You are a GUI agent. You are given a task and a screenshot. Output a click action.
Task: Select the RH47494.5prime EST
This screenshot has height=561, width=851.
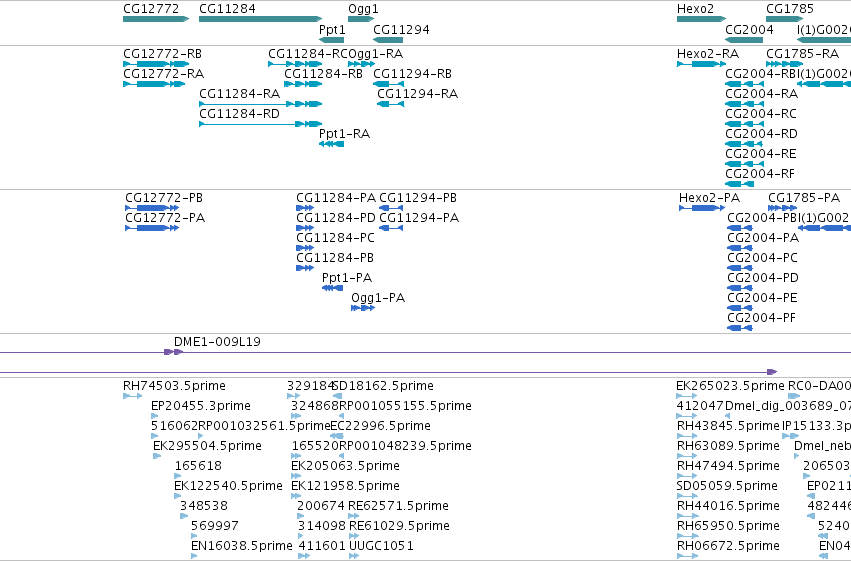[687, 476]
